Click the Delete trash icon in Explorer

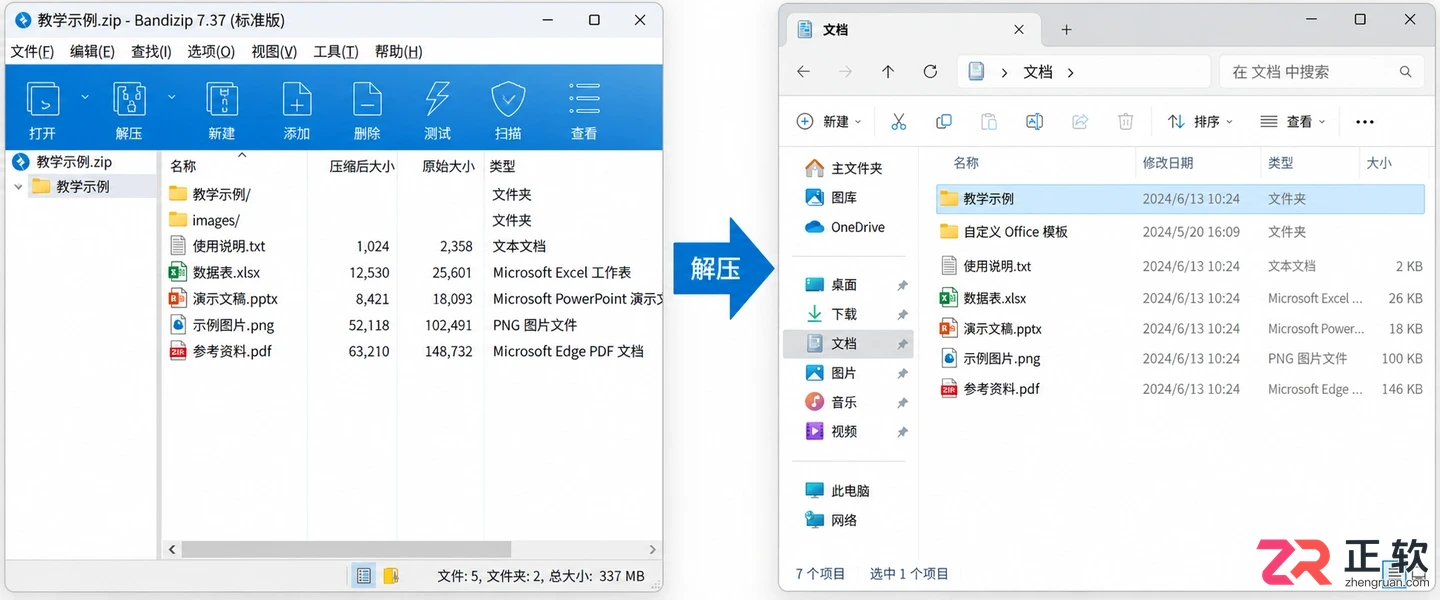coord(1125,121)
